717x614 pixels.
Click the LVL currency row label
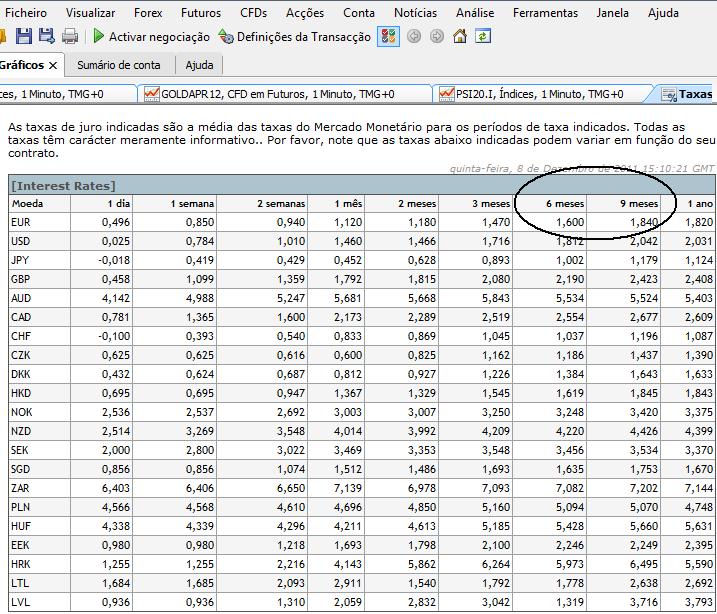pos(20,602)
